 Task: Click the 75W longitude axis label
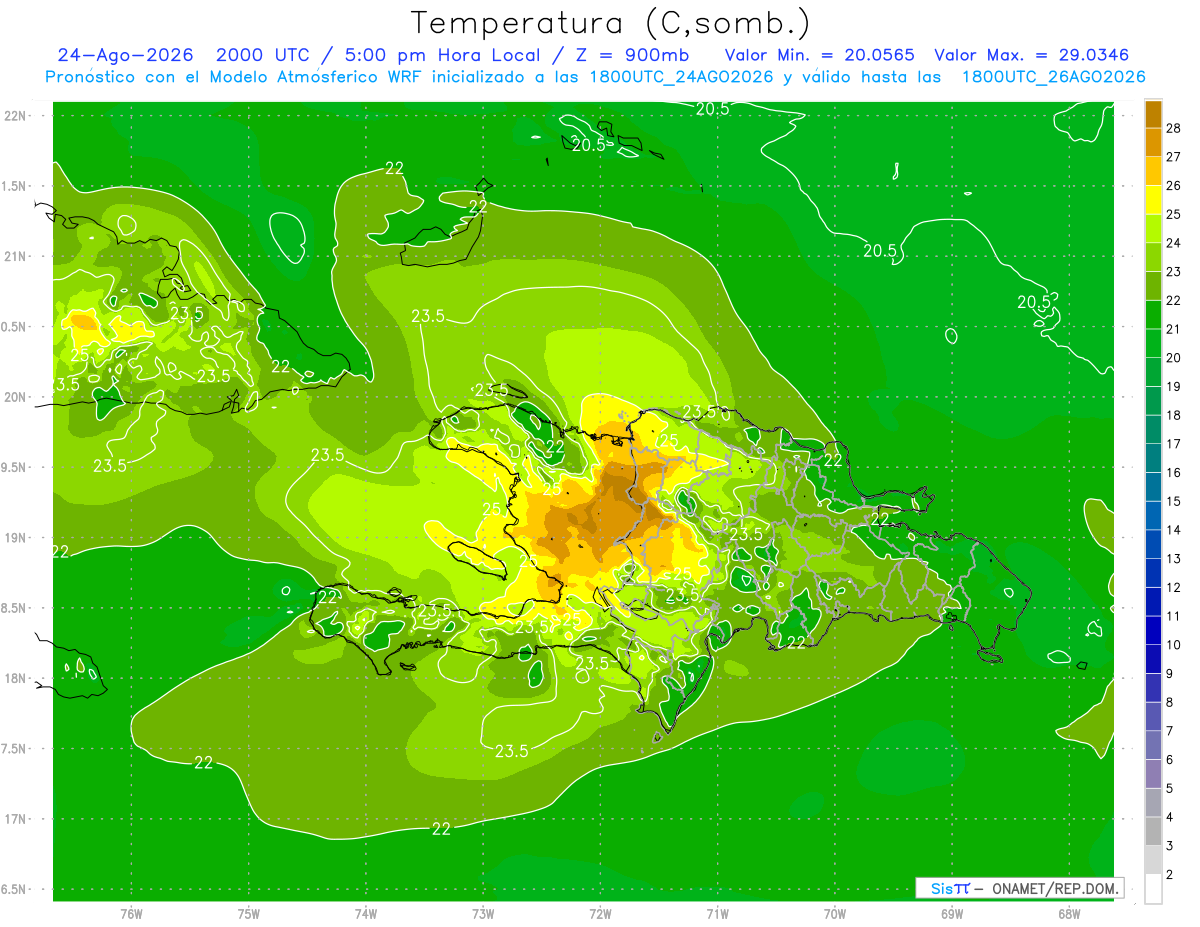(249, 913)
